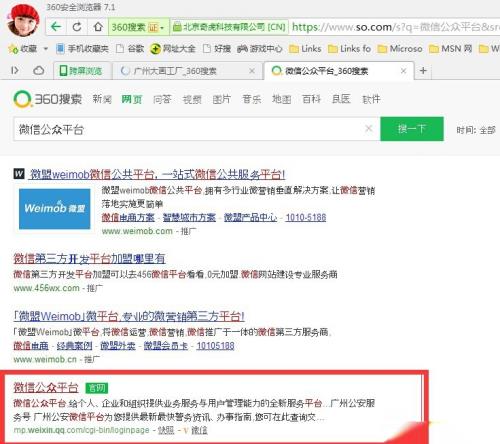Go to the browser home page icon
Screen dimensions: 500x444
point(98,26)
